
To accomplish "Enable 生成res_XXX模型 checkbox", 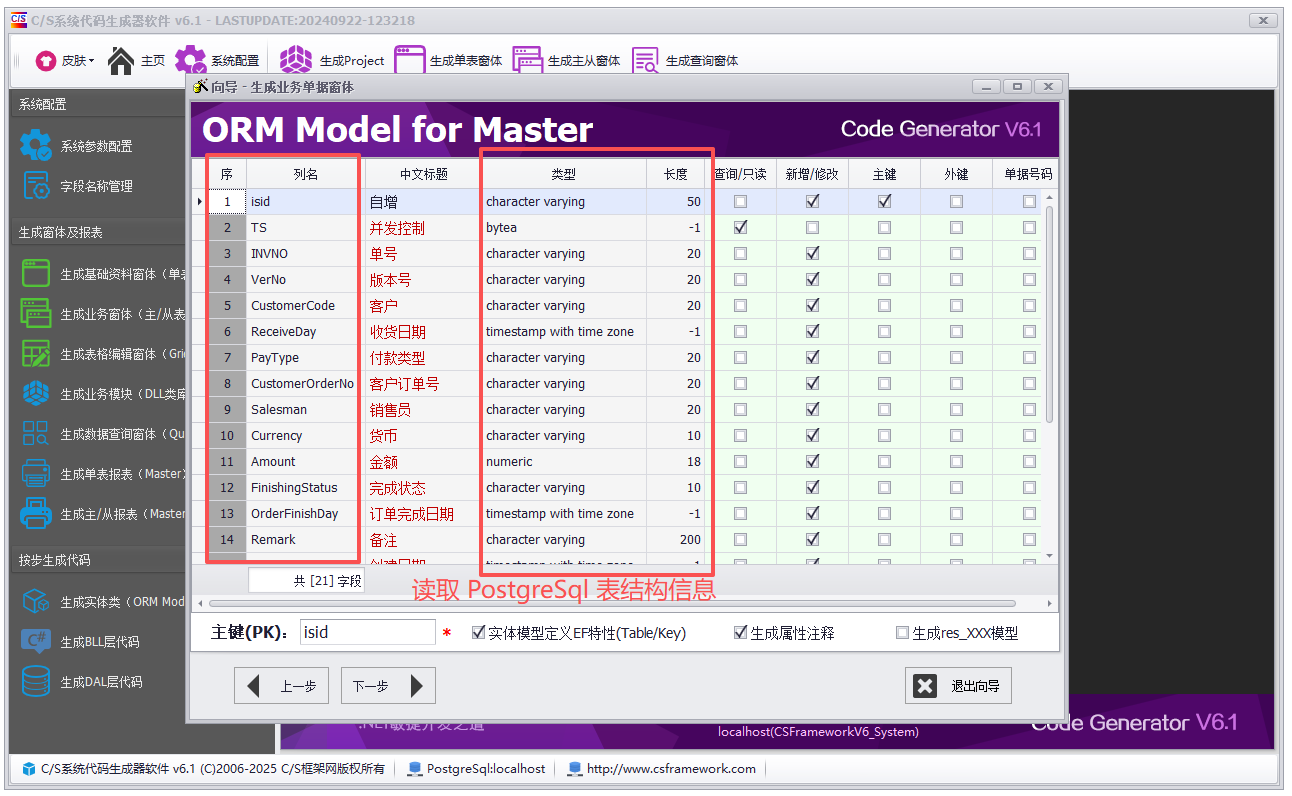I will 903,631.
